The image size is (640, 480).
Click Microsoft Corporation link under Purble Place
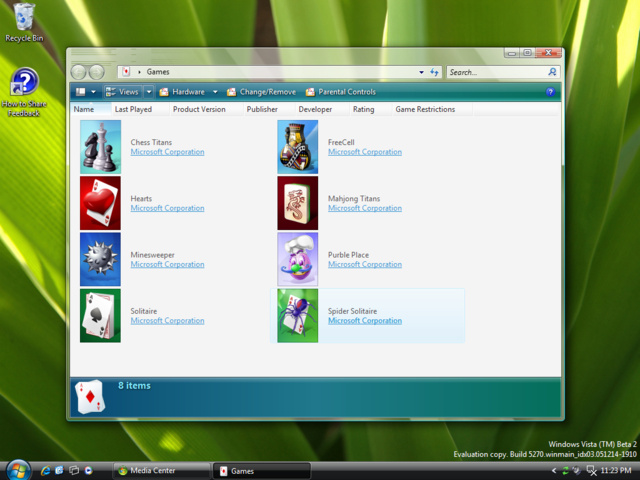(365, 264)
